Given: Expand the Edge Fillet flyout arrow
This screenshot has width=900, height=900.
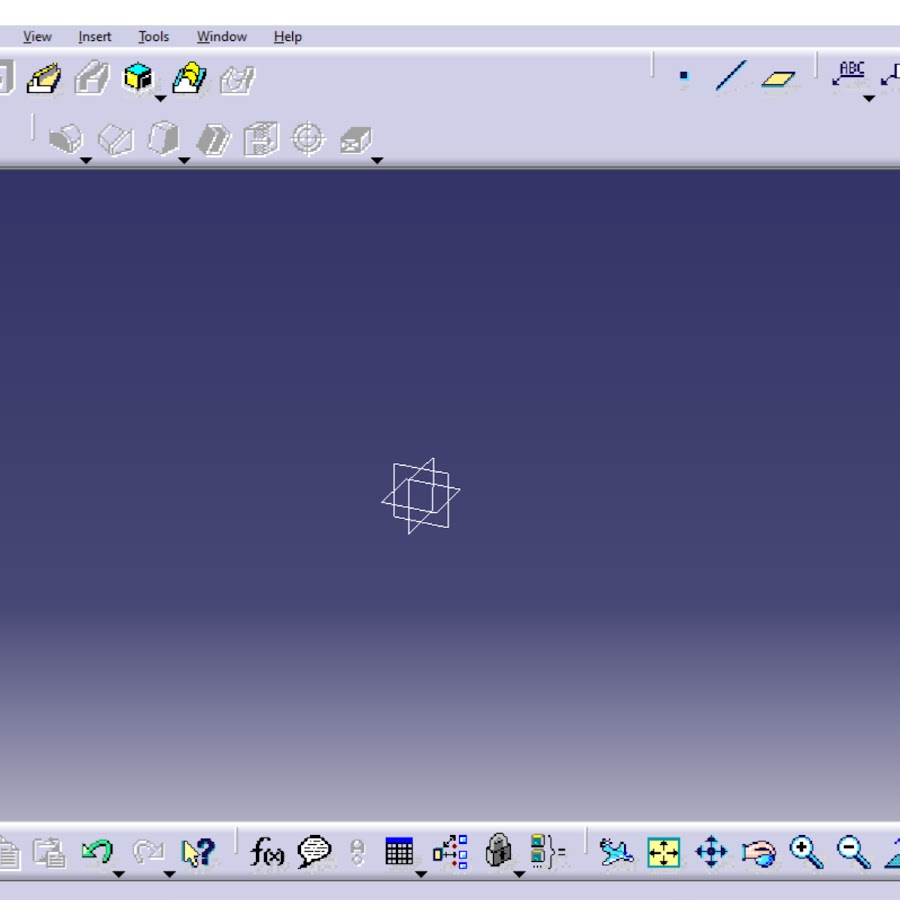Looking at the screenshot, I should click(86, 161).
